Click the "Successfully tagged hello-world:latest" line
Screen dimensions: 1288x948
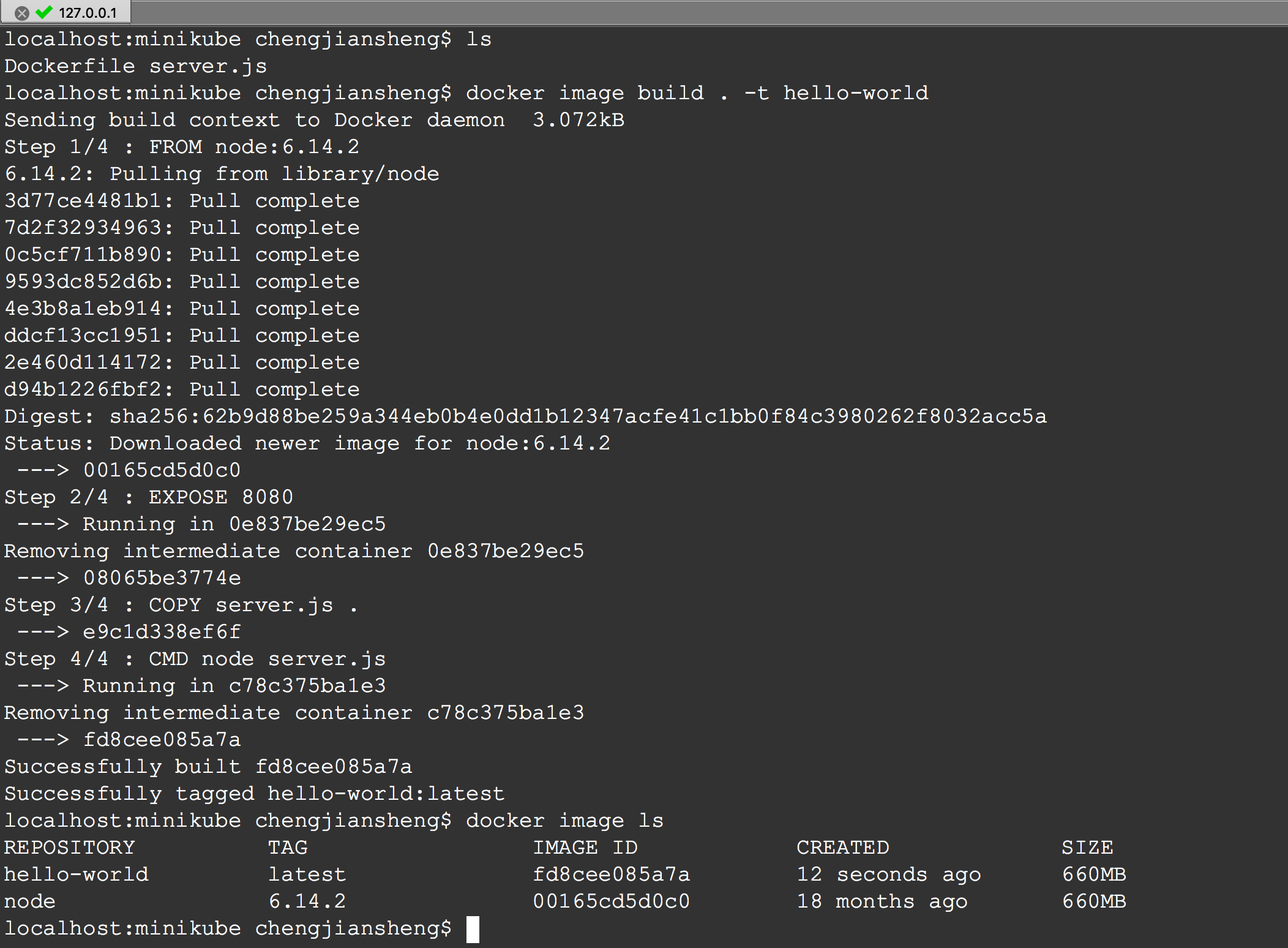pyautogui.click(x=254, y=794)
